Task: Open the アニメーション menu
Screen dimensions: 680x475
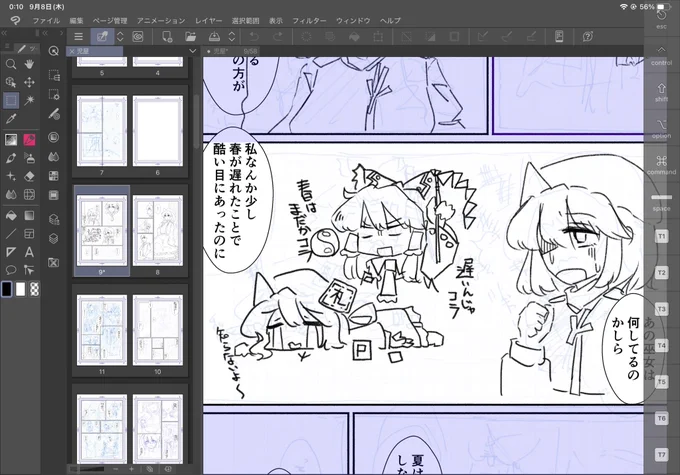Action: (x=161, y=20)
